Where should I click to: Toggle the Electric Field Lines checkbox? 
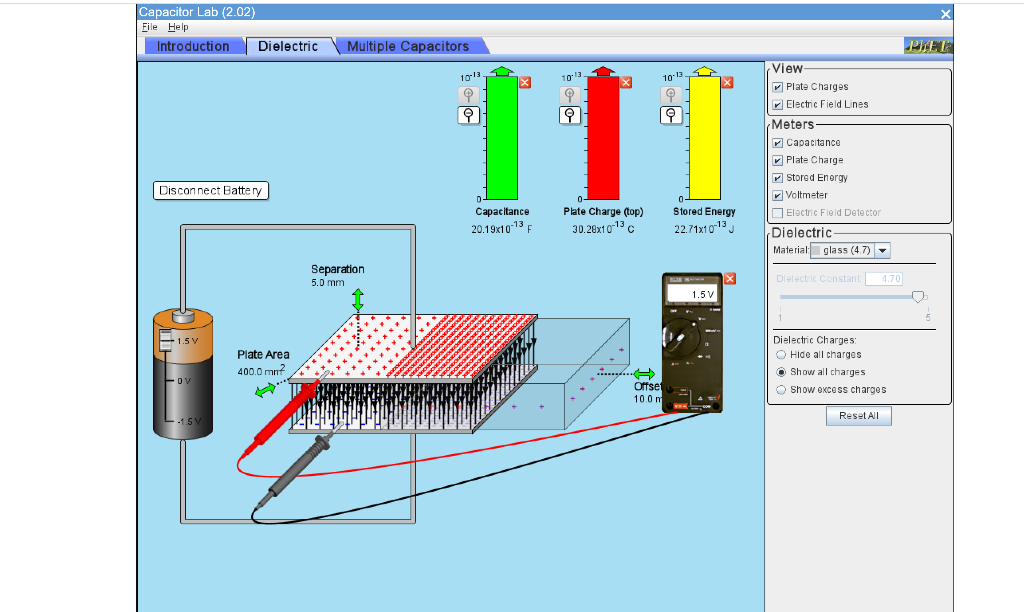tap(776, 104)
